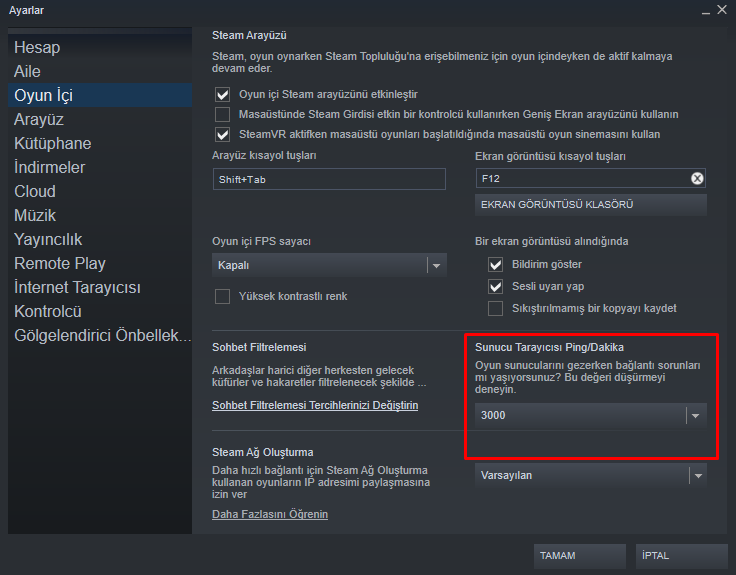This screenshot has height=575, width=736.
Task: Select the Müzik section
Action: click(100, 215)
